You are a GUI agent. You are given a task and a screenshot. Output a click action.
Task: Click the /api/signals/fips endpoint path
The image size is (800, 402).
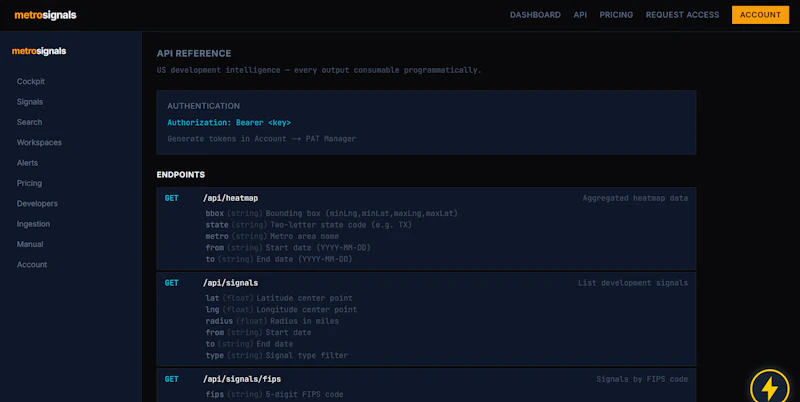point(242,379)
